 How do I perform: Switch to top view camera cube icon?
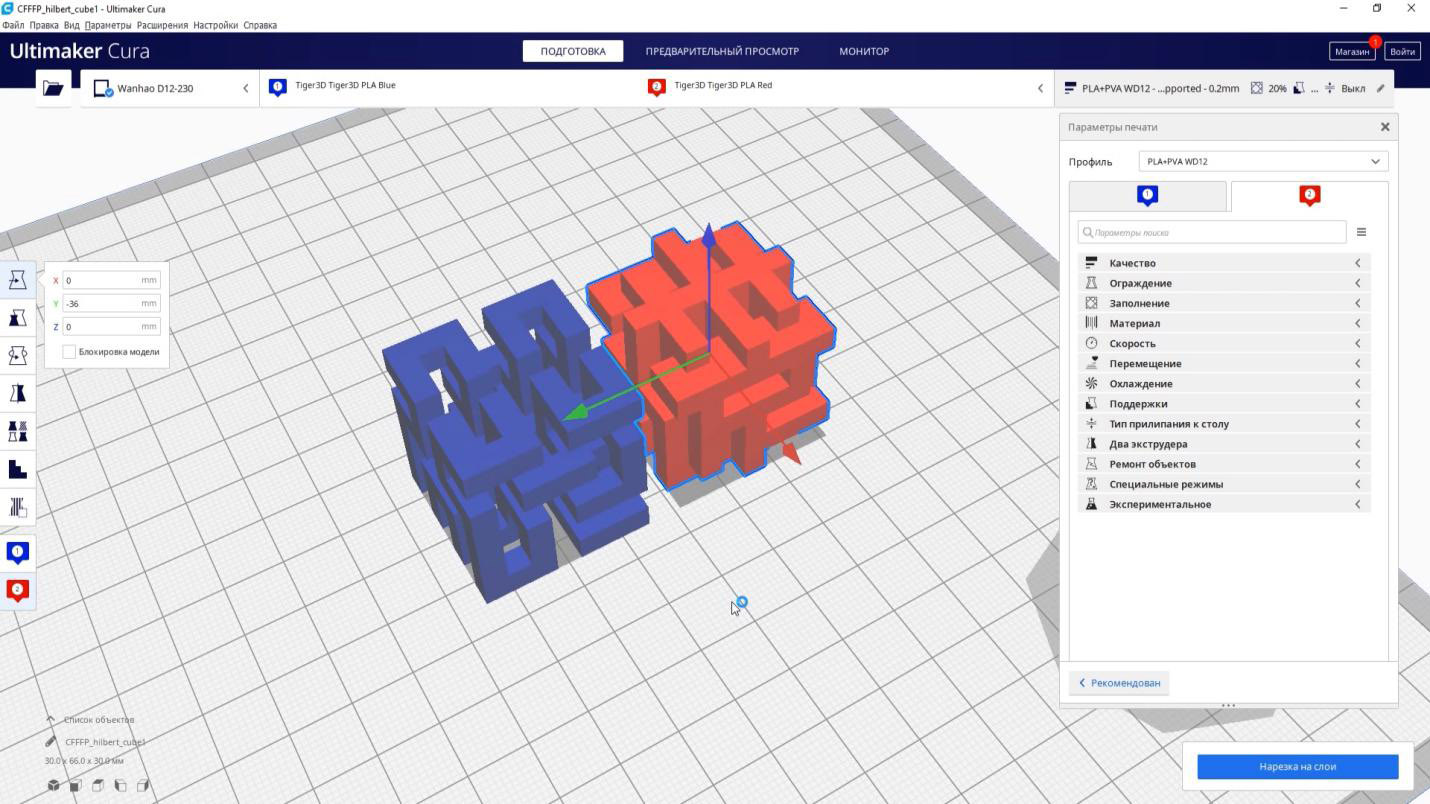click(98, 786)
